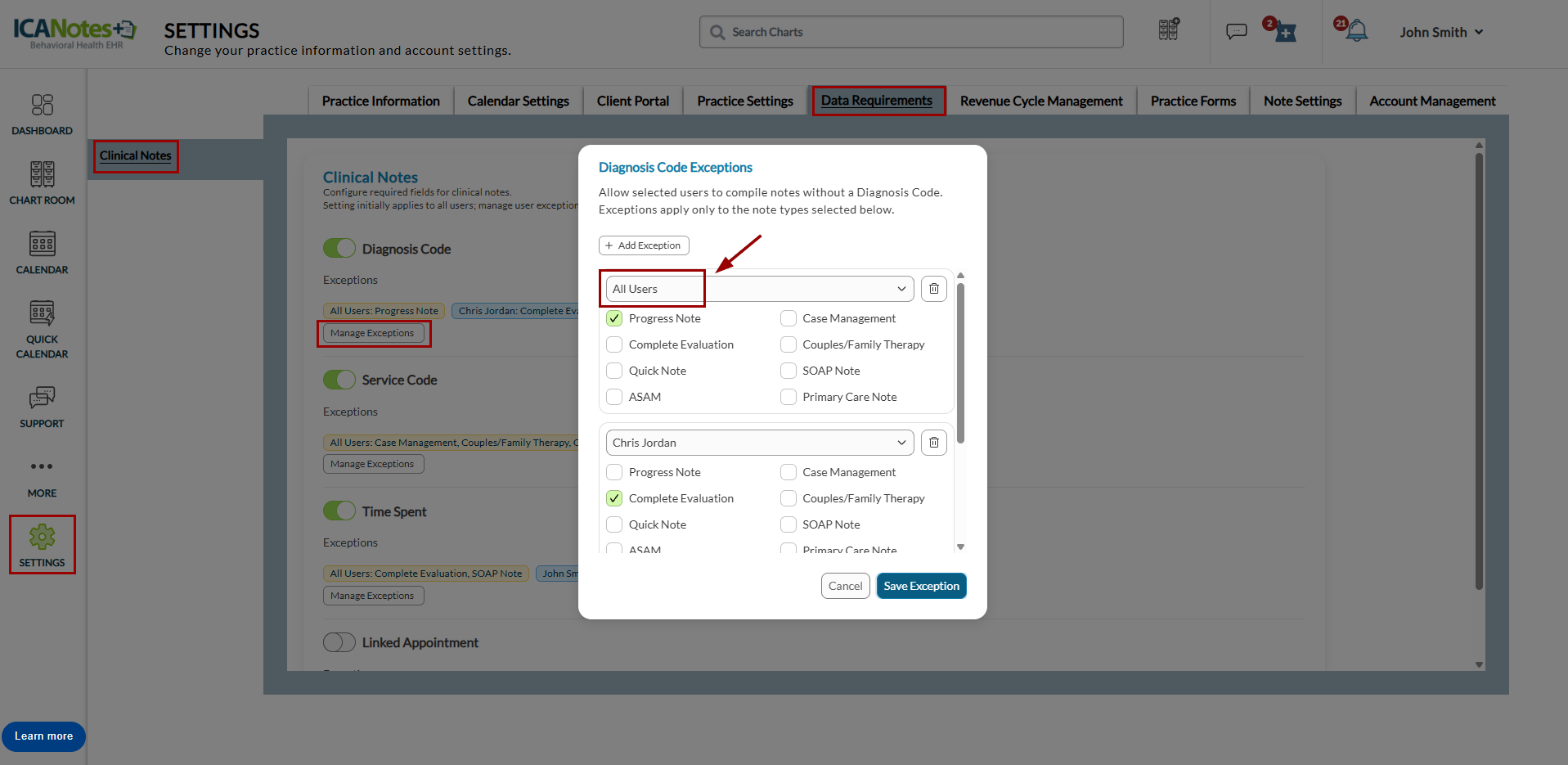This screenshot has height=765, width=1568.
Task: Go to Calendar in sidebar
Action: click(42, 253)
